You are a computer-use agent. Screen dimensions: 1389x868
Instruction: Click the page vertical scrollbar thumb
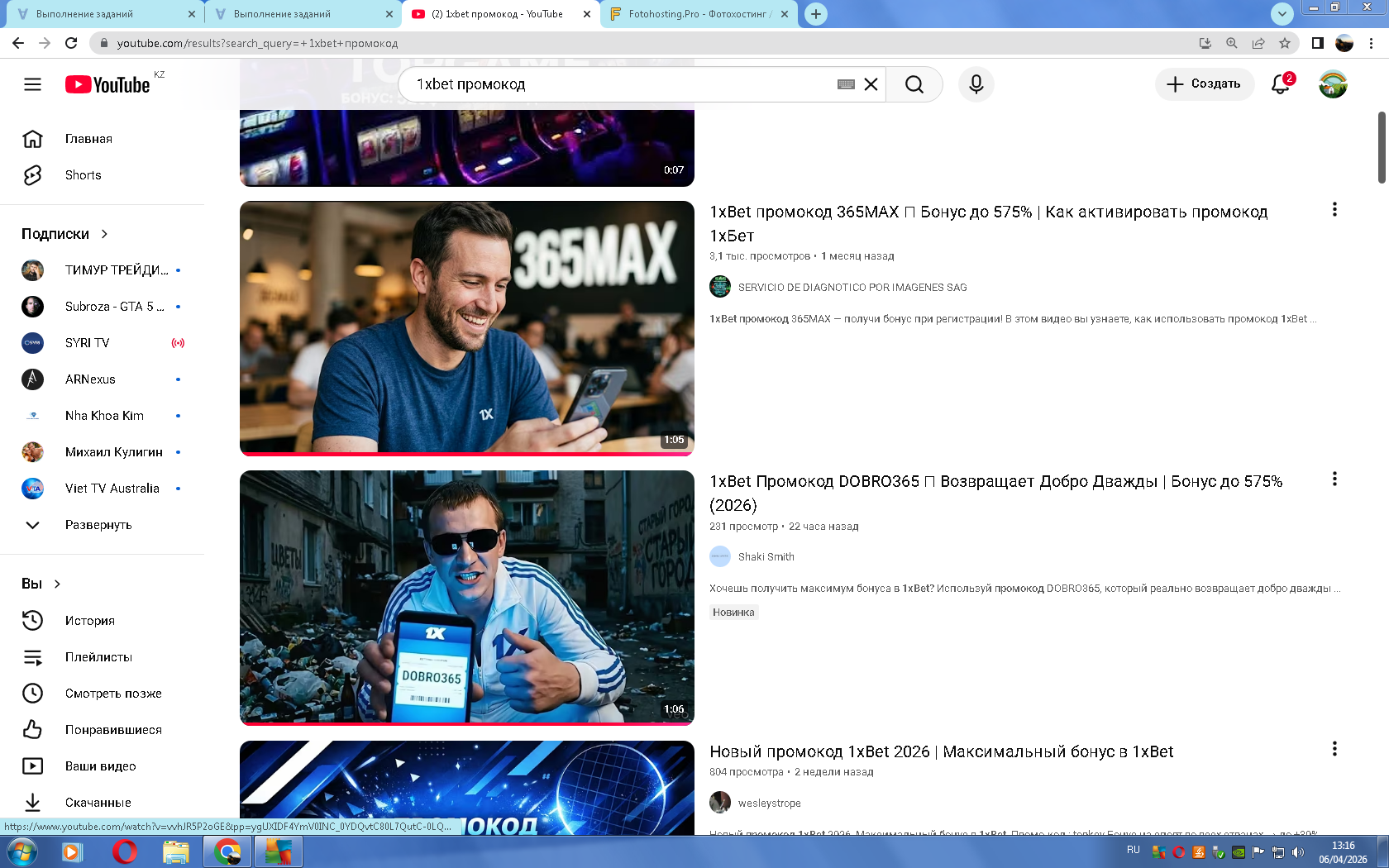(x=1382, y=147)
